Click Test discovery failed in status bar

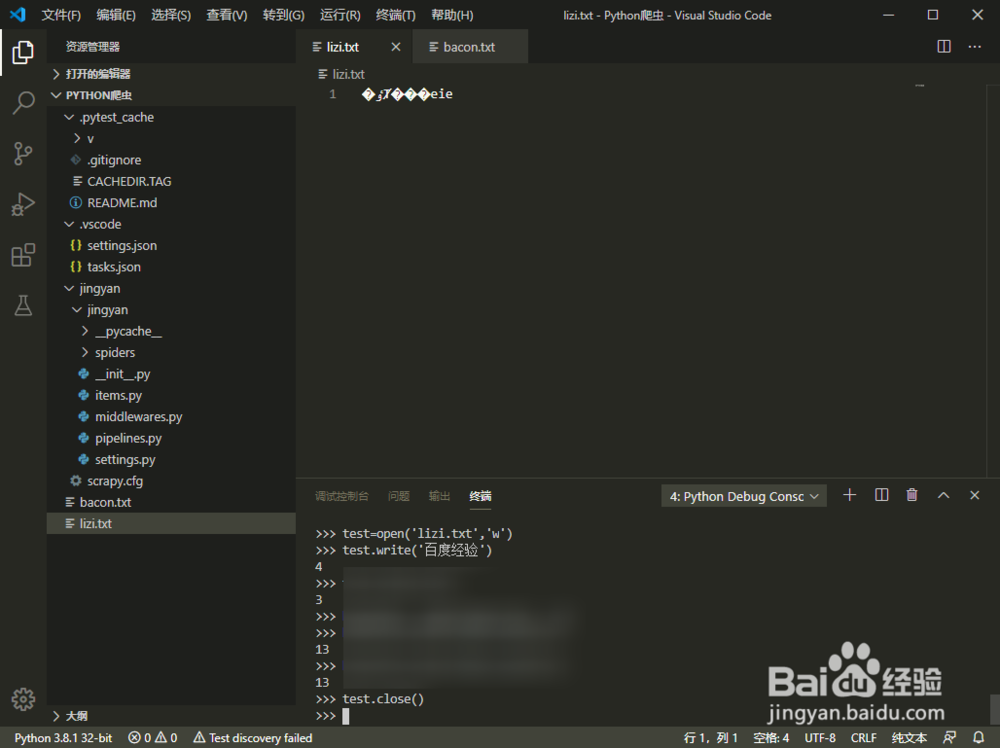(x=252, y=737)
